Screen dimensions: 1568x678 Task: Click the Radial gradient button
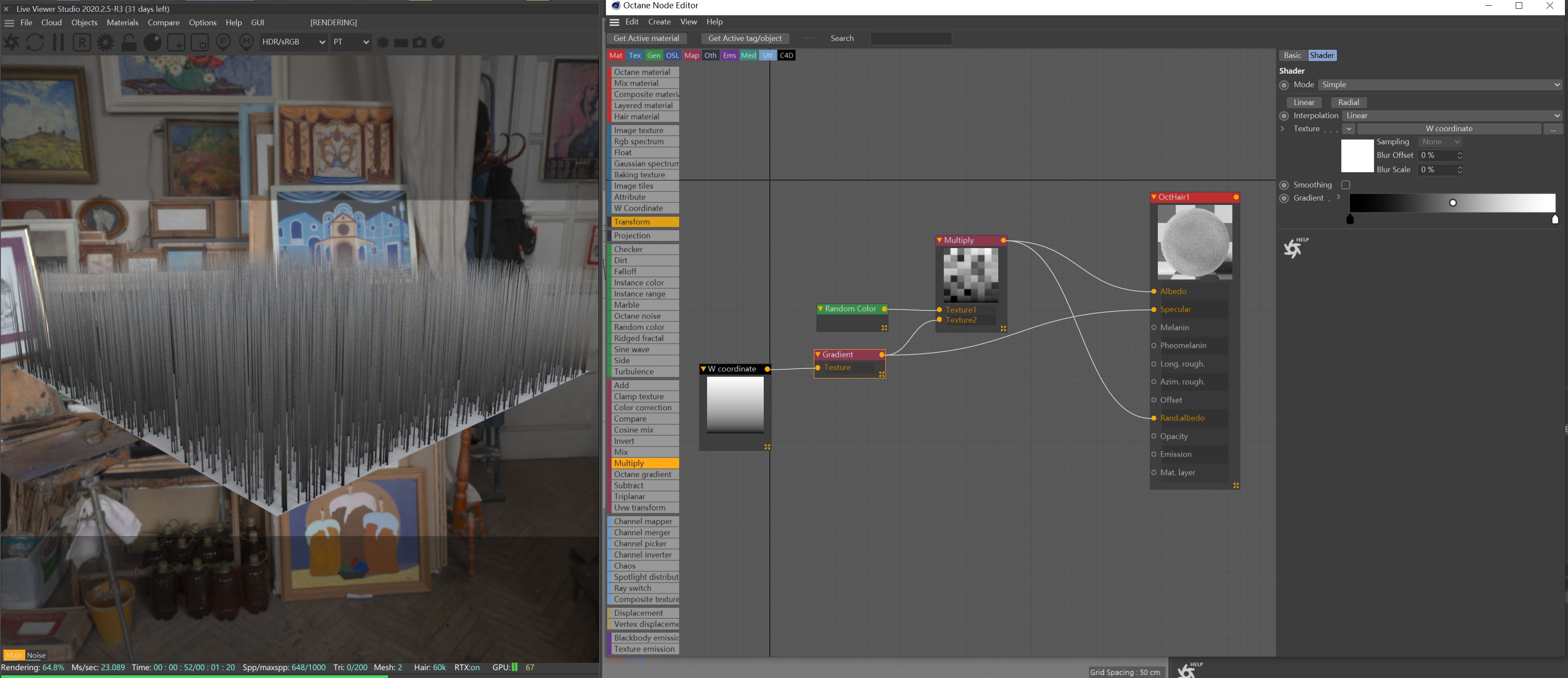1348,102
